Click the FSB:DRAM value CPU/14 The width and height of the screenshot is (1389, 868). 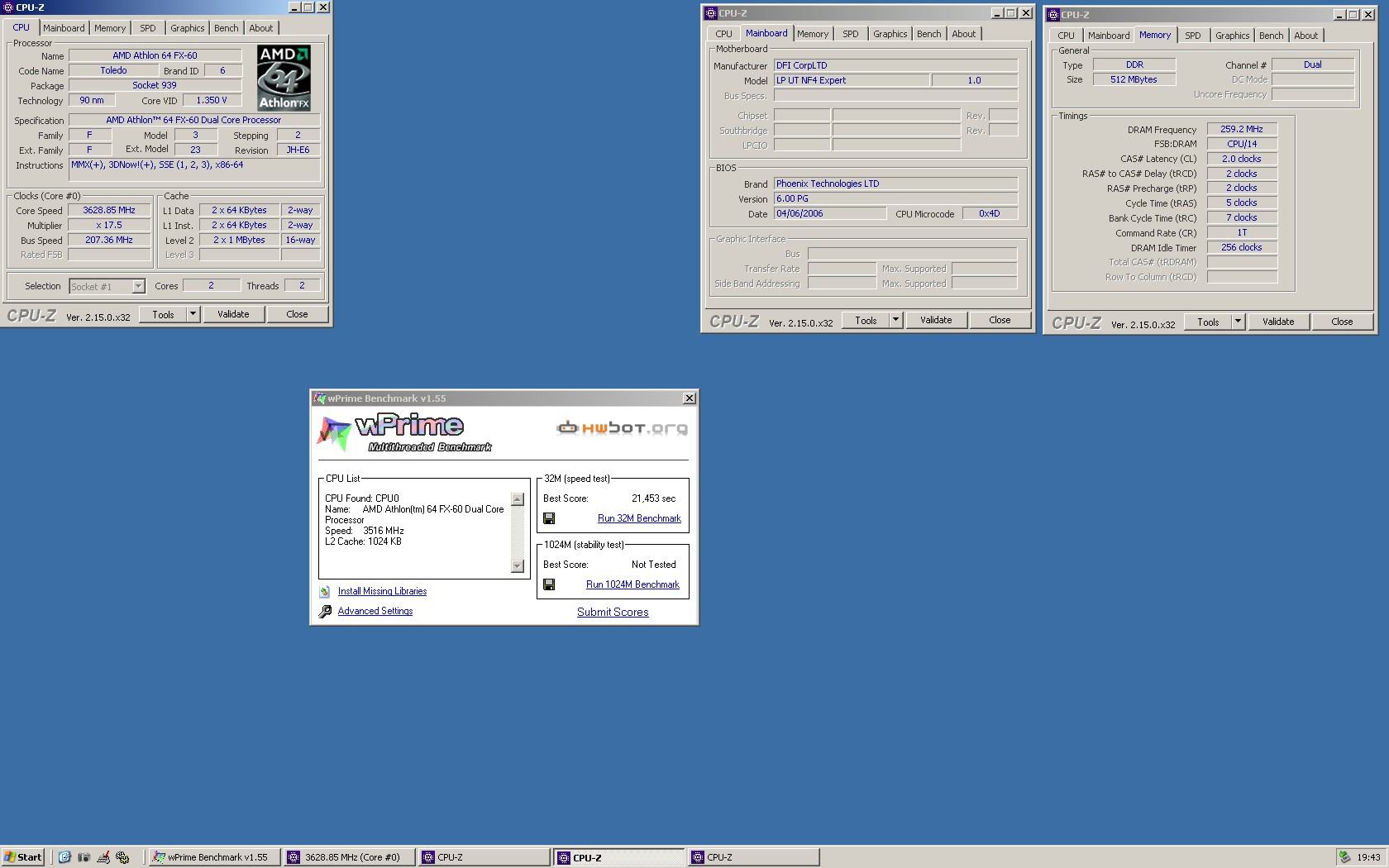pos(1242,144)
